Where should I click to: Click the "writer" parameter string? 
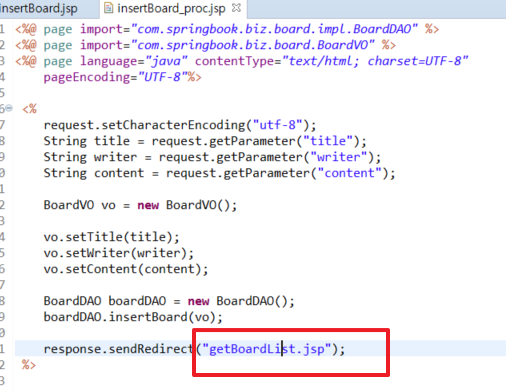tap(339, 157)
